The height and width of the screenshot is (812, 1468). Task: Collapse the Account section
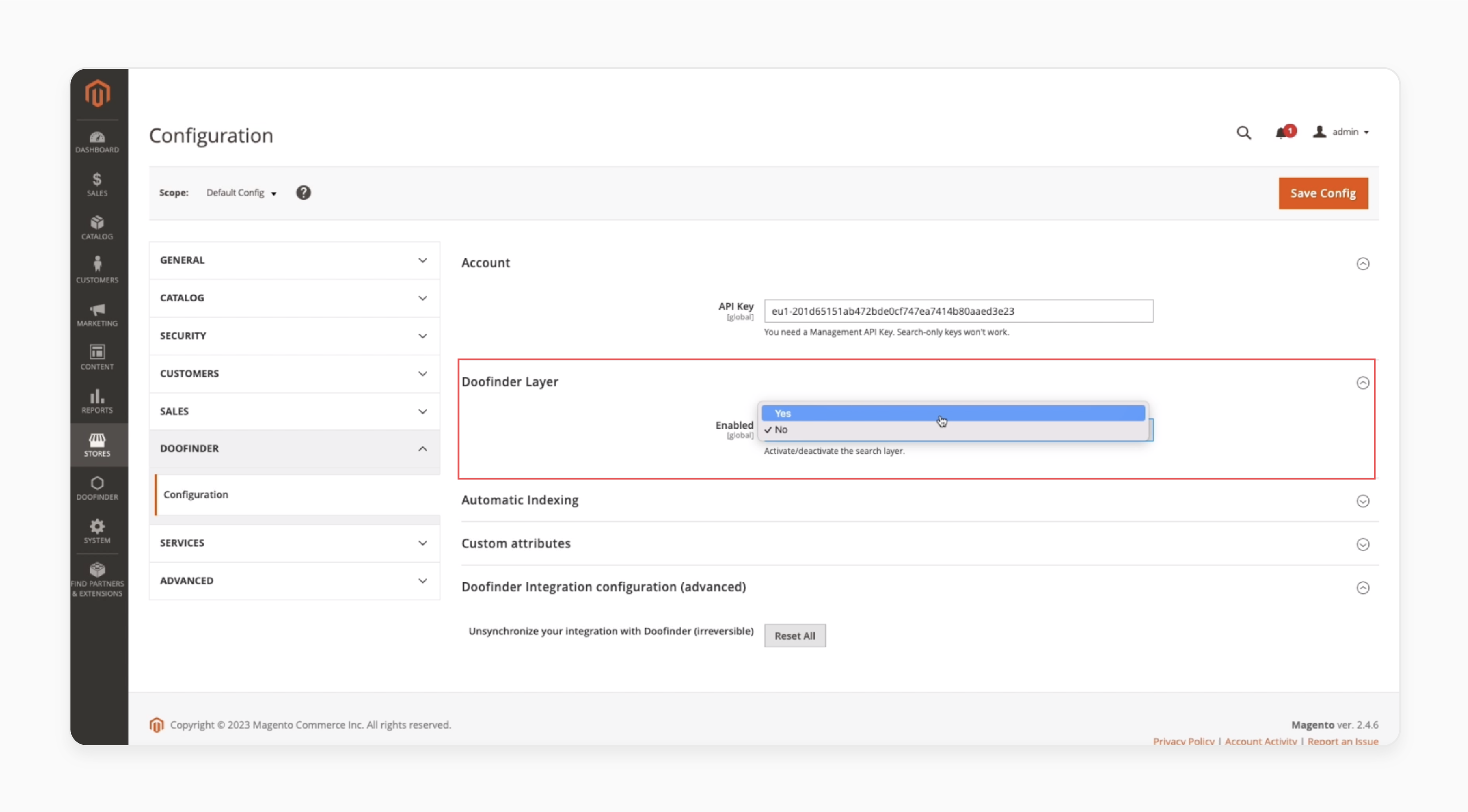(1363, 264)
